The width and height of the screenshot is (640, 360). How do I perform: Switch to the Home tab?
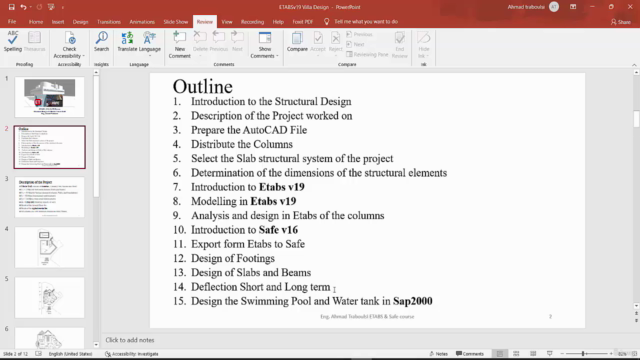36,22
